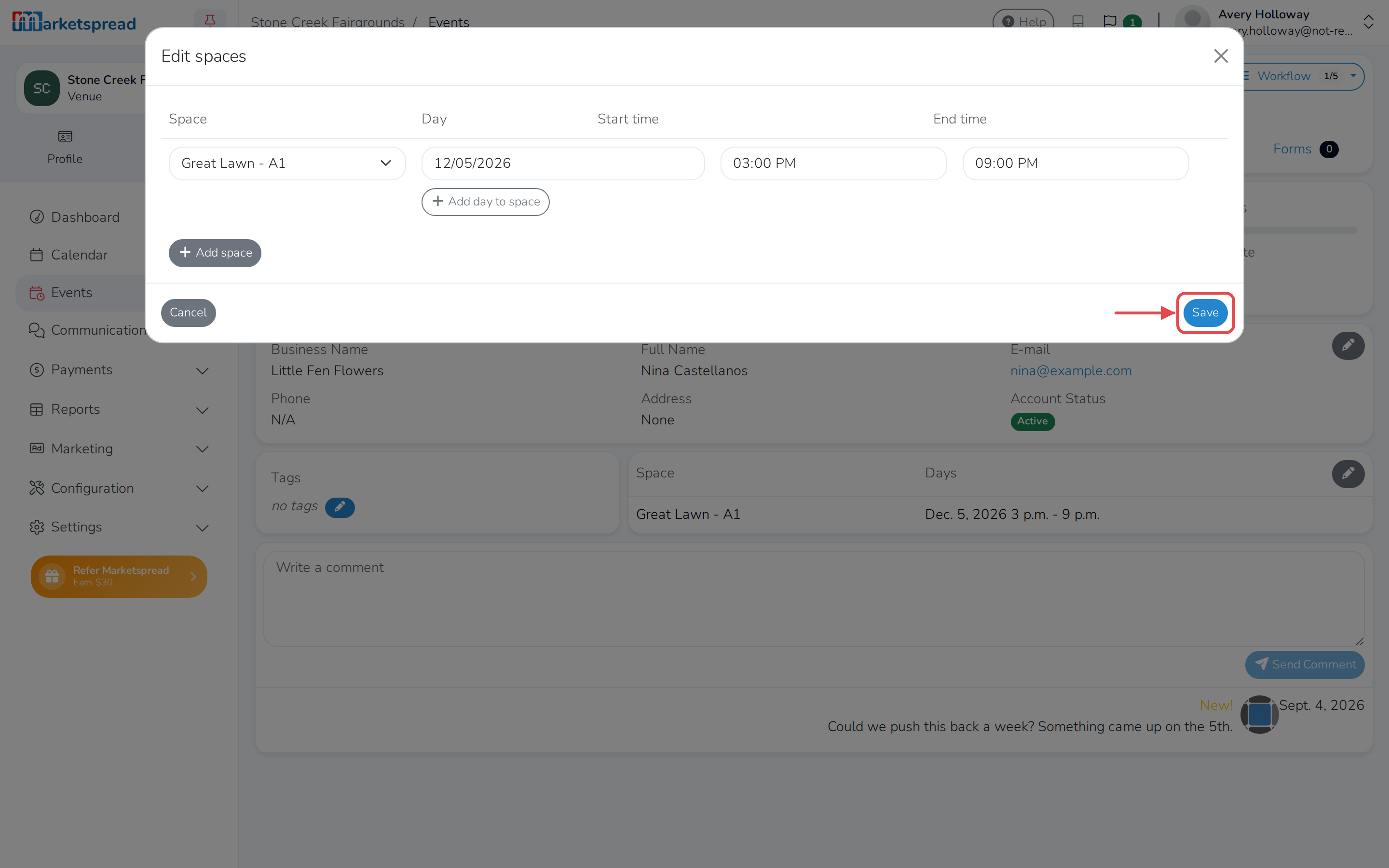Open the Great Lawn - A1 space dropdown
This screenshot has width=1389, height=868.
287,163
